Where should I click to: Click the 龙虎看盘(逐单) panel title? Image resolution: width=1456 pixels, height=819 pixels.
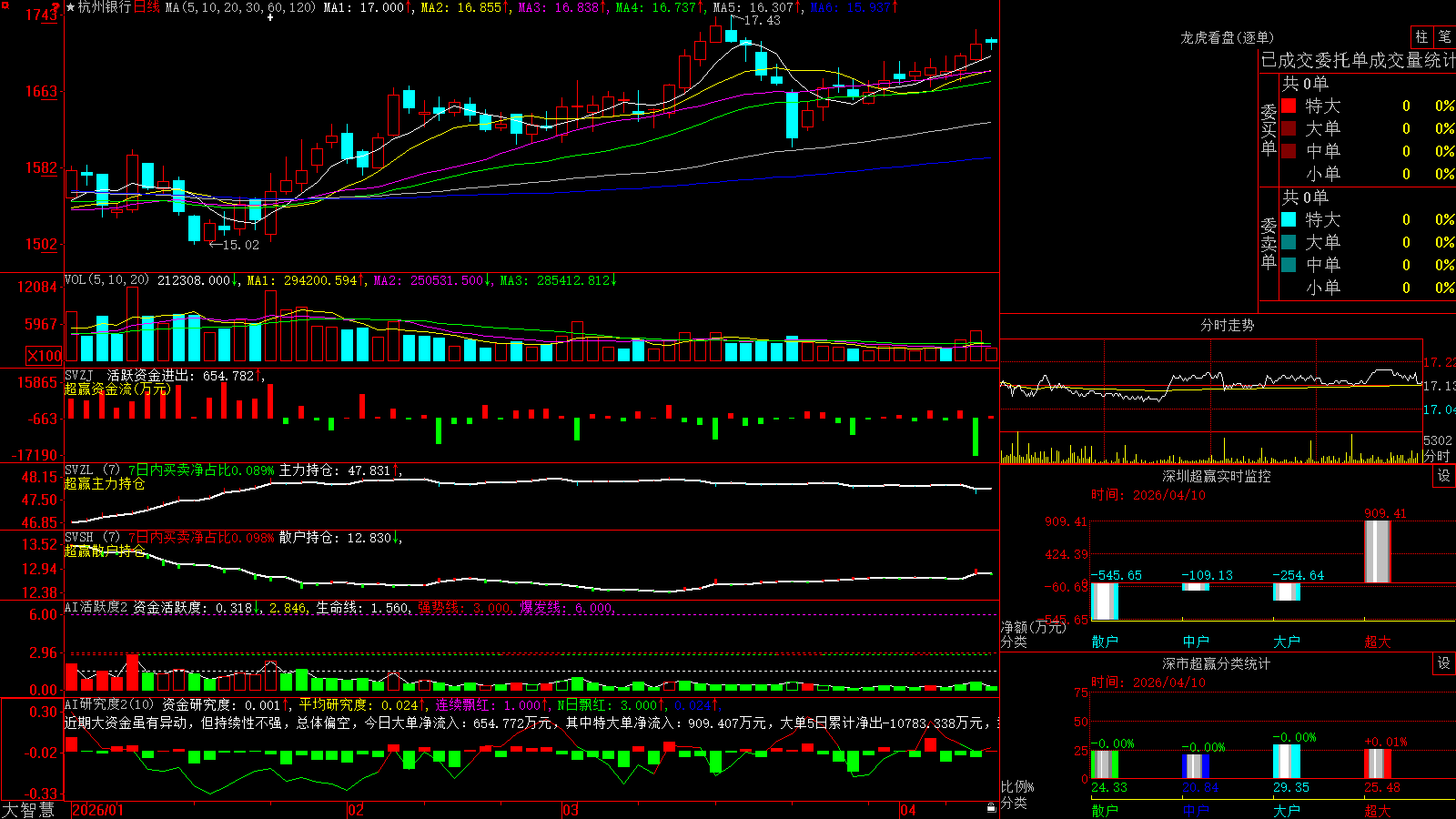pyautogui.click(x=1227, y=37)
